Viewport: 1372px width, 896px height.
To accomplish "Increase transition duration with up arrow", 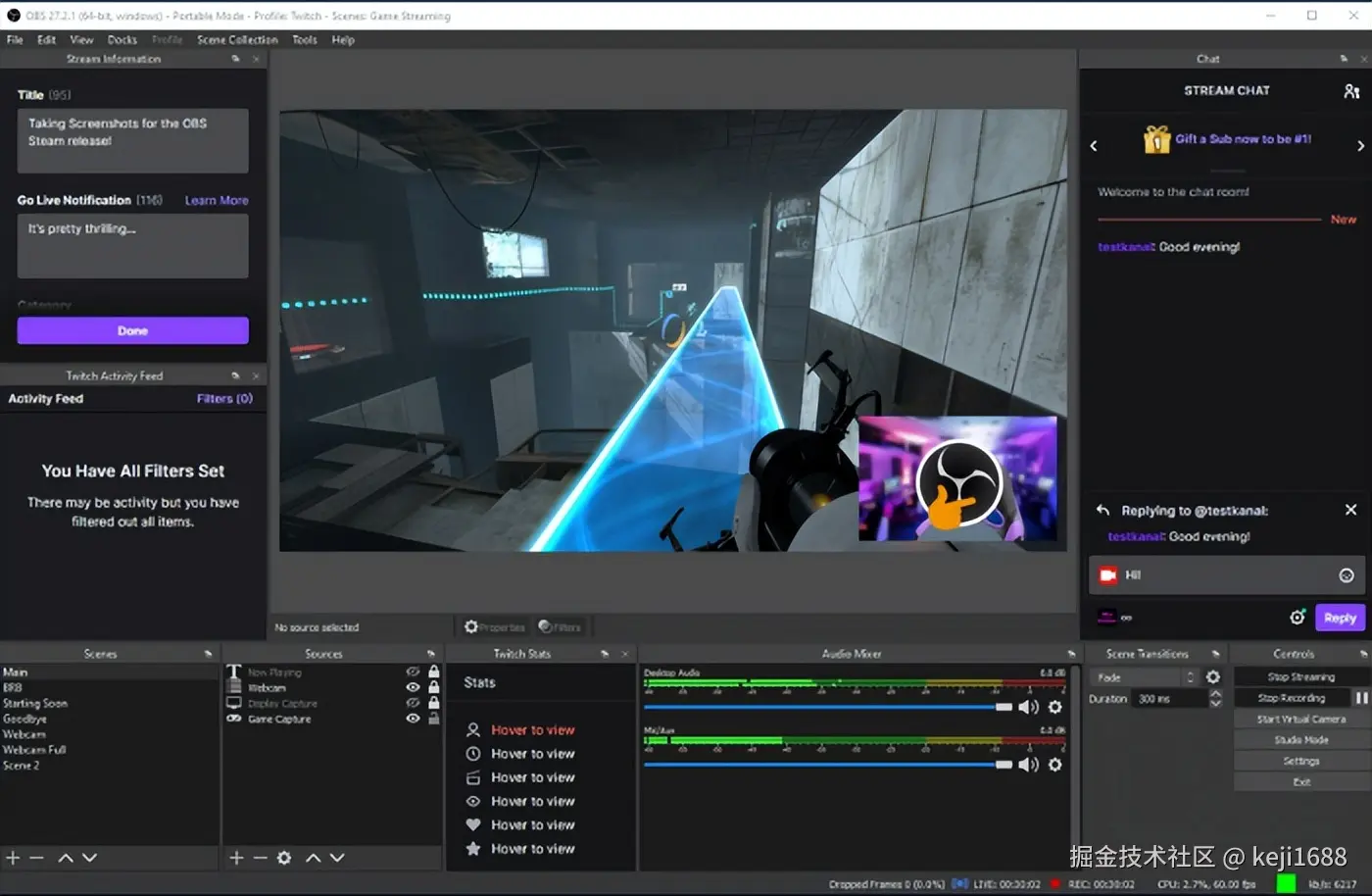I will pyautogui.click(x=1216, y=693).
